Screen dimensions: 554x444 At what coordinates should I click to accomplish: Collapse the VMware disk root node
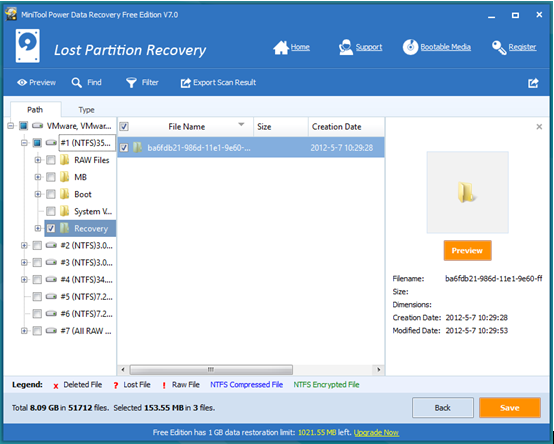pyautogui.click(x=11, y=125)
